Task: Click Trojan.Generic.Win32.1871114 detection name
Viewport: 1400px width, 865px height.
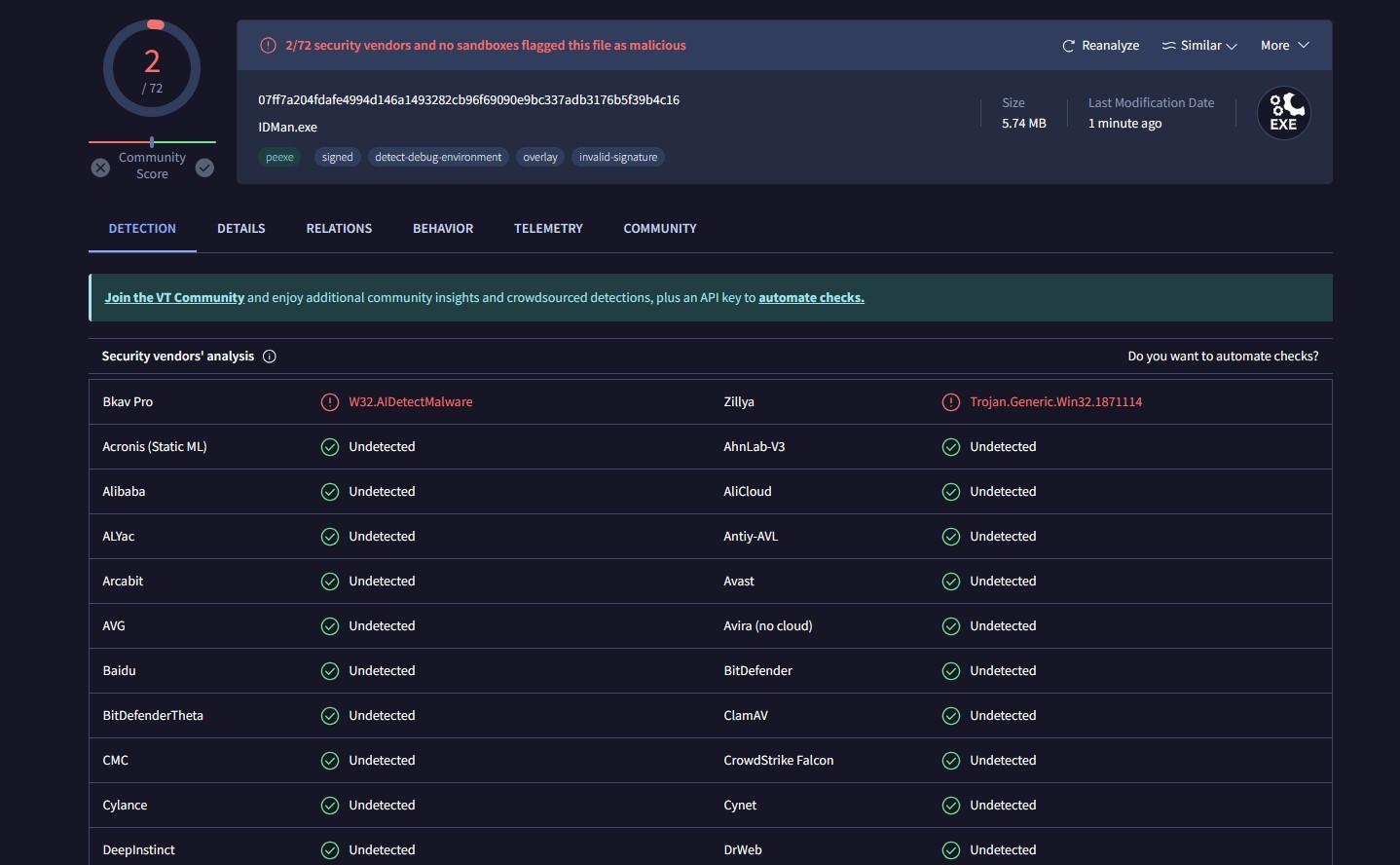Action: click(1056, 402)
